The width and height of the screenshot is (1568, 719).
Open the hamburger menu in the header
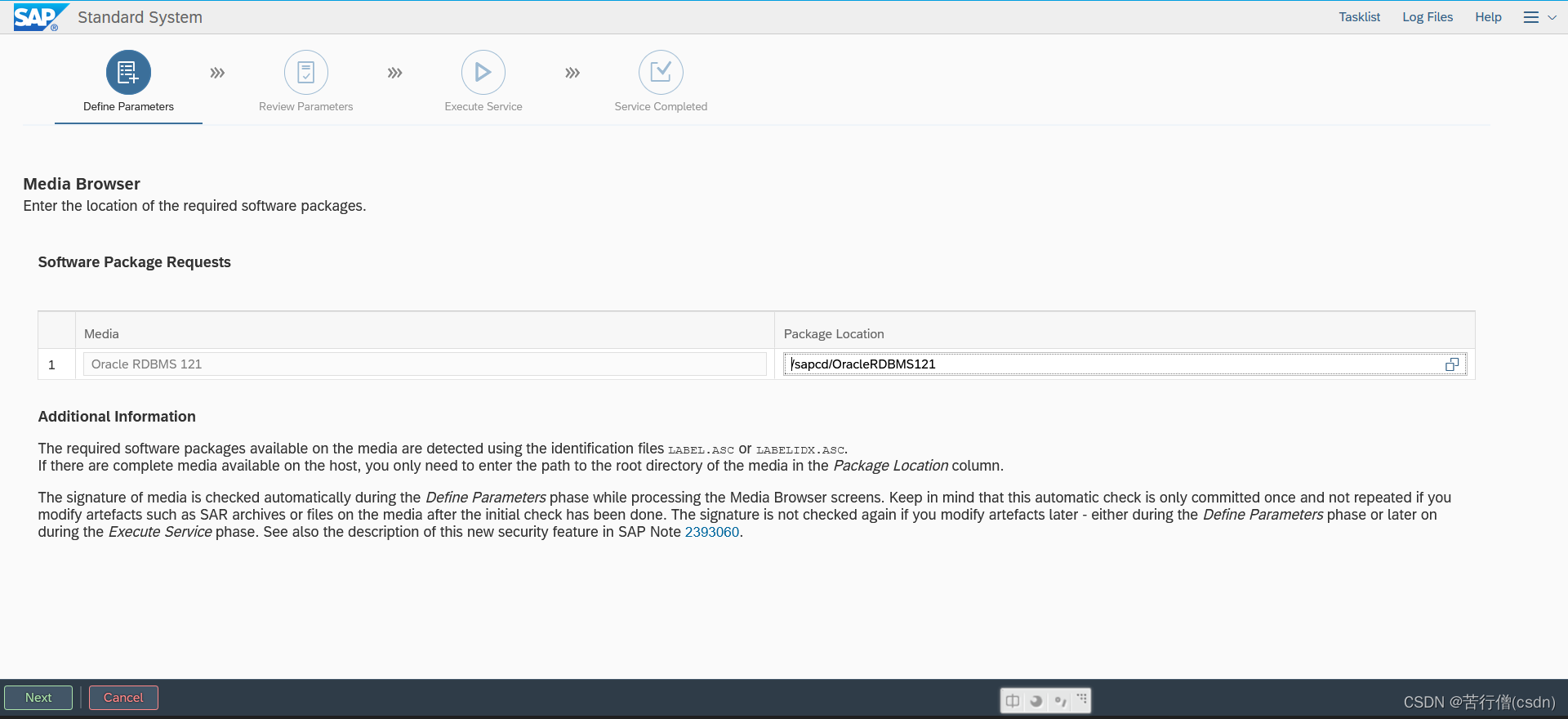(1531, 17)
